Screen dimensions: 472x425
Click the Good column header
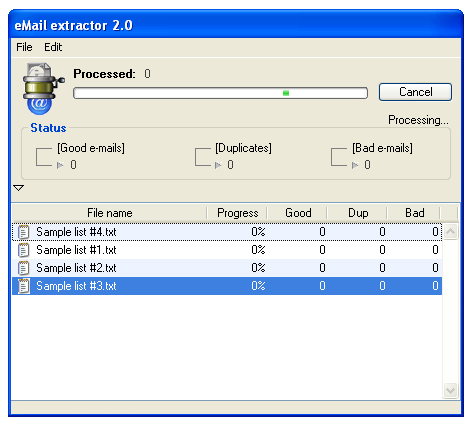pyautogui.click(x=297, y=213)
